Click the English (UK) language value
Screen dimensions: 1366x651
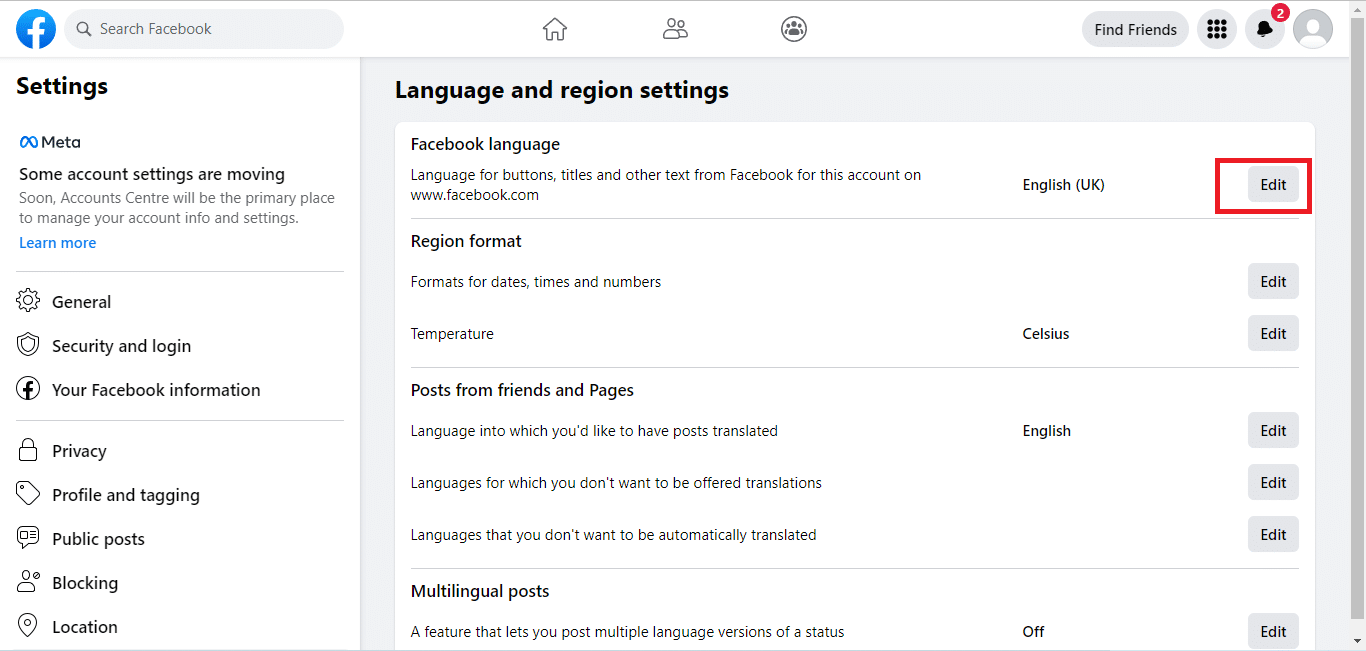click(1063, 185)
